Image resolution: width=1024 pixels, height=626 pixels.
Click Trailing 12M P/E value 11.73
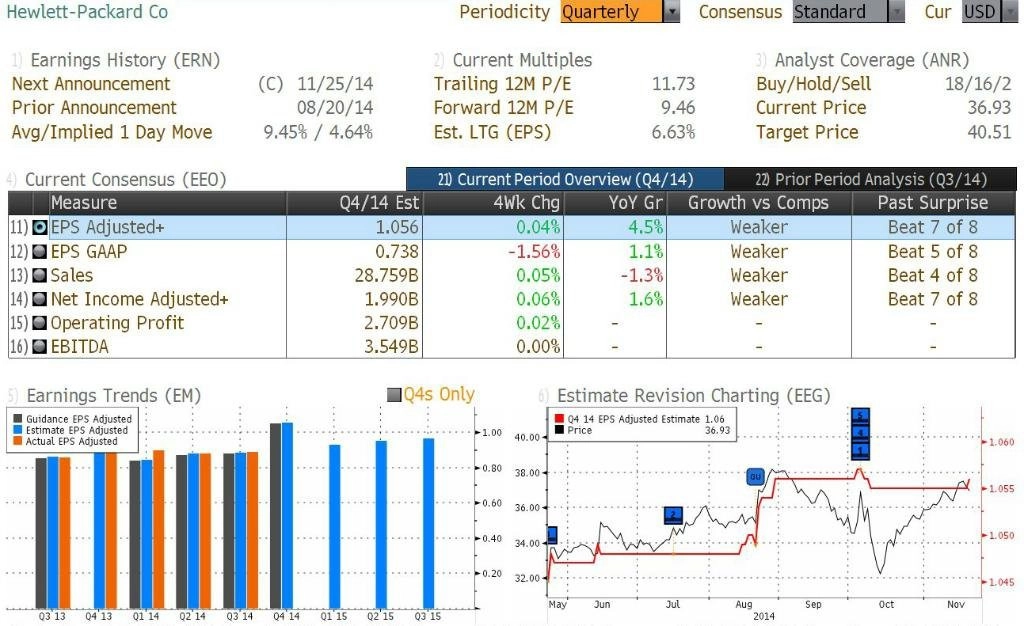point(673,84)
